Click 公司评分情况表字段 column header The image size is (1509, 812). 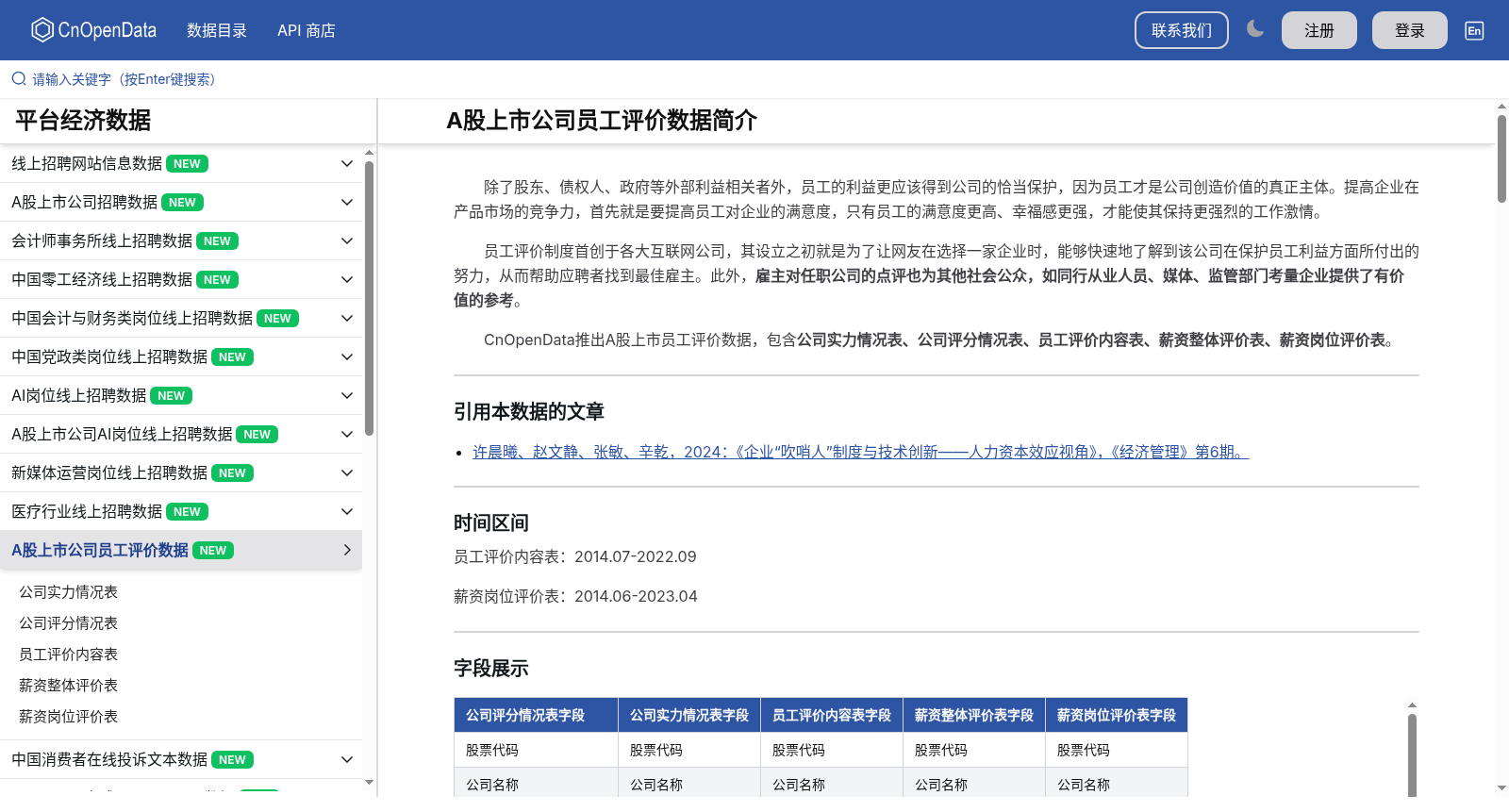click(x=536, y=716)
